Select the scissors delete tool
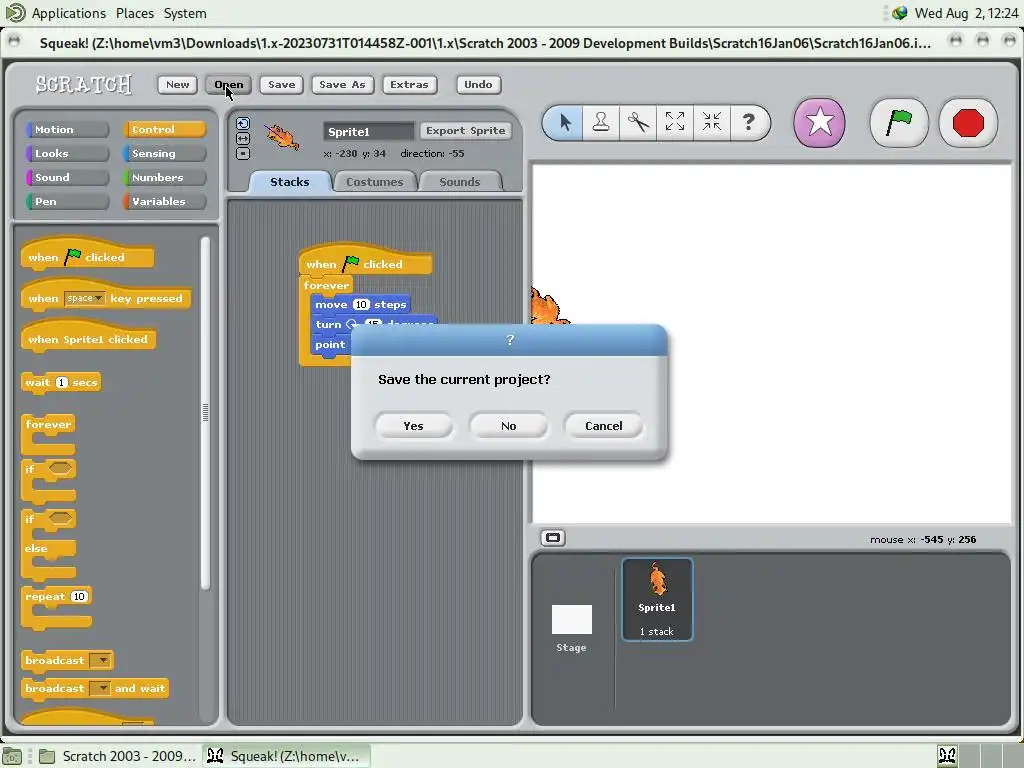 [638, 122]
